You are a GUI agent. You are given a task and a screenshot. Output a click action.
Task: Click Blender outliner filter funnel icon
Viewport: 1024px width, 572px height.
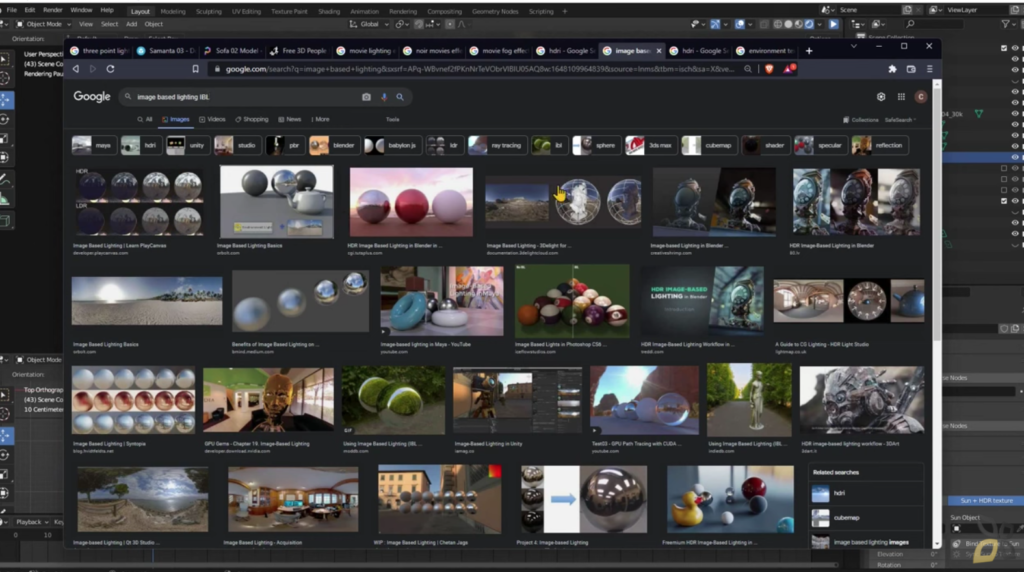[1005, 24]
